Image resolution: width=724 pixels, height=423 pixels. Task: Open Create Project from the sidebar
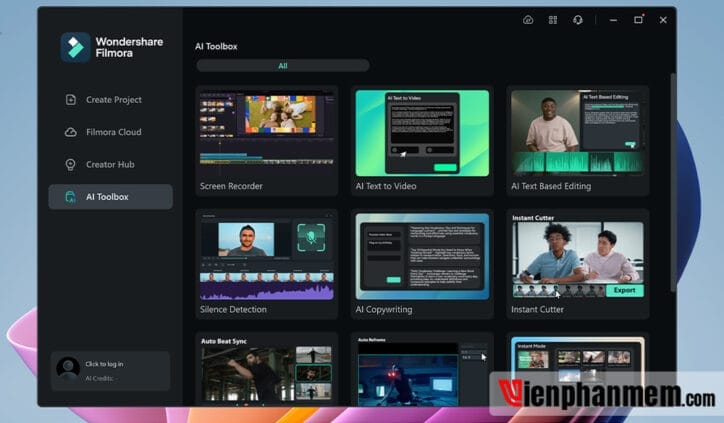[111, 100]
